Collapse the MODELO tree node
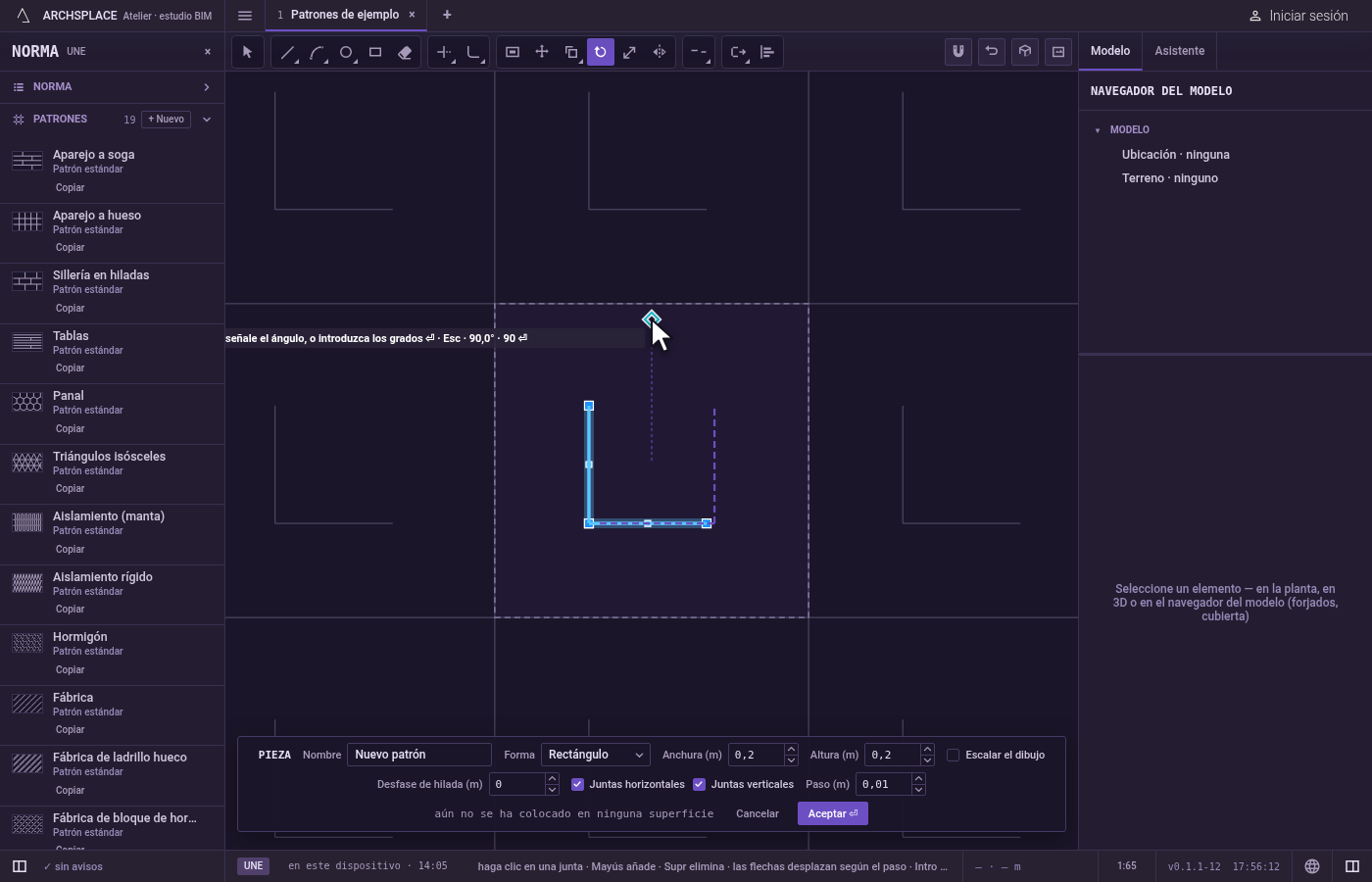Image resolution: width=1372 pixels, height=882 pixels. point(1098,130)
